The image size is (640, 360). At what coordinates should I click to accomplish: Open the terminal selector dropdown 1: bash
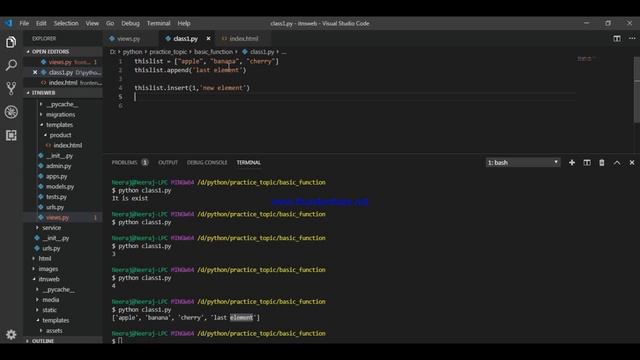523,162
